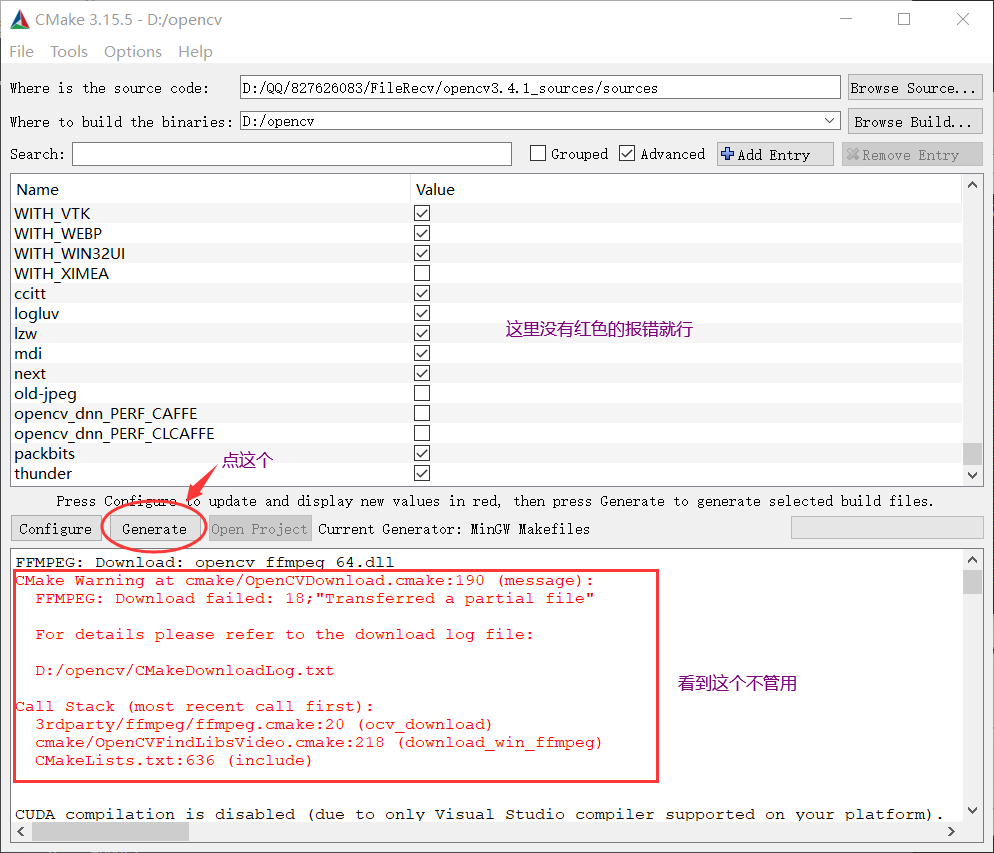994x853 pixels.
Task: Enable the Grouped checkbox
Action: pos(538,153)
